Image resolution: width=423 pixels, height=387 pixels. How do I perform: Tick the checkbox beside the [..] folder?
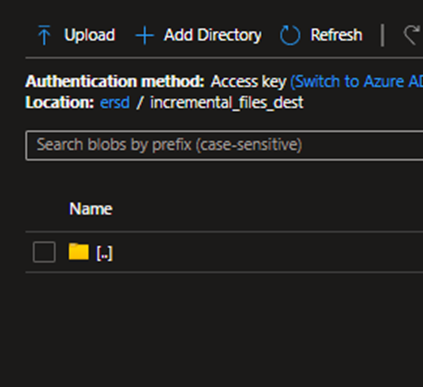tap(44, 252)
